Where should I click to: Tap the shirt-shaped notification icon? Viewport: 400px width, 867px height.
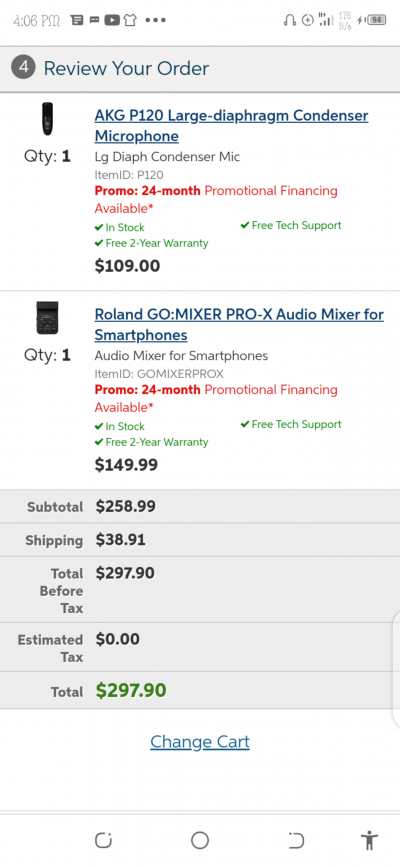[129, 20]
